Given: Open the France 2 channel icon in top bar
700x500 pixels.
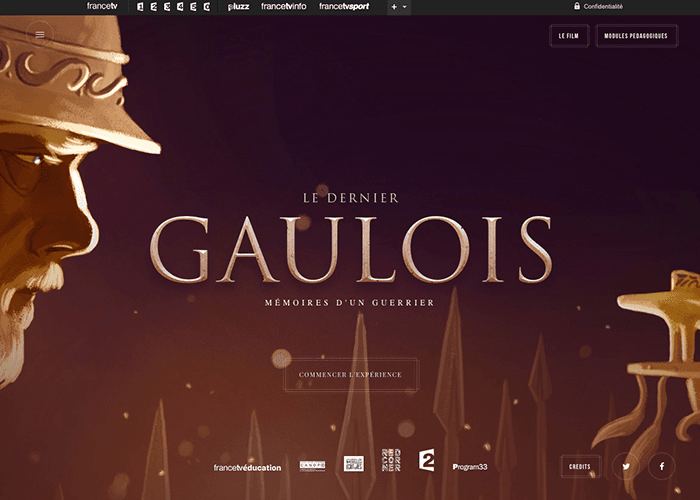Looking at the screenshot, I should [154, 7].
